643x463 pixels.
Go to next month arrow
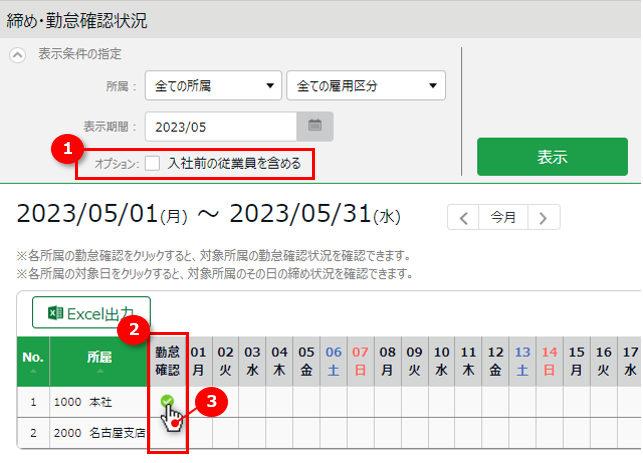543,217
